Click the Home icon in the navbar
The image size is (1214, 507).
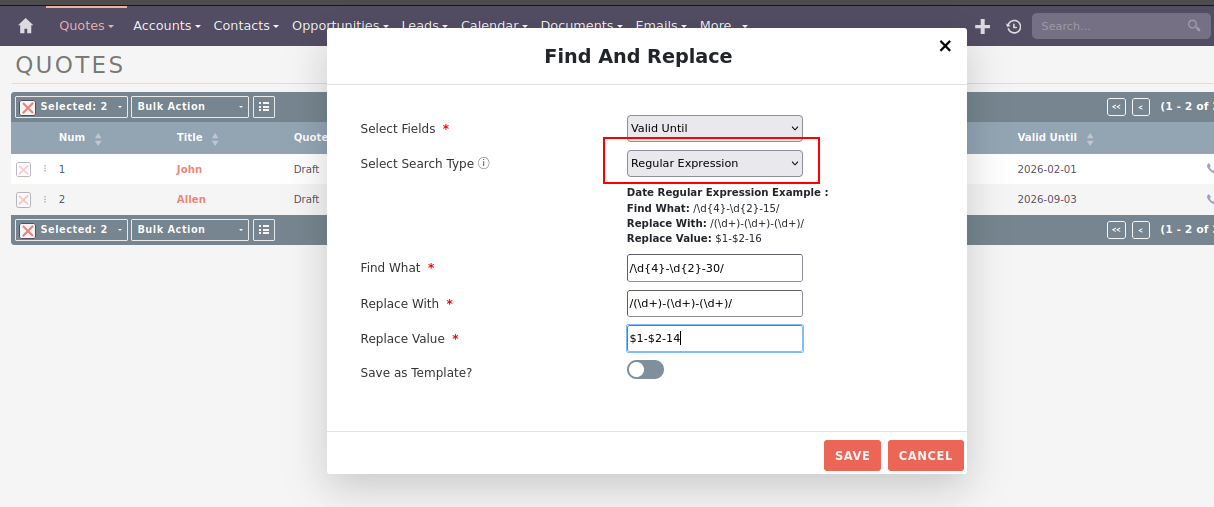click(26, 26)
